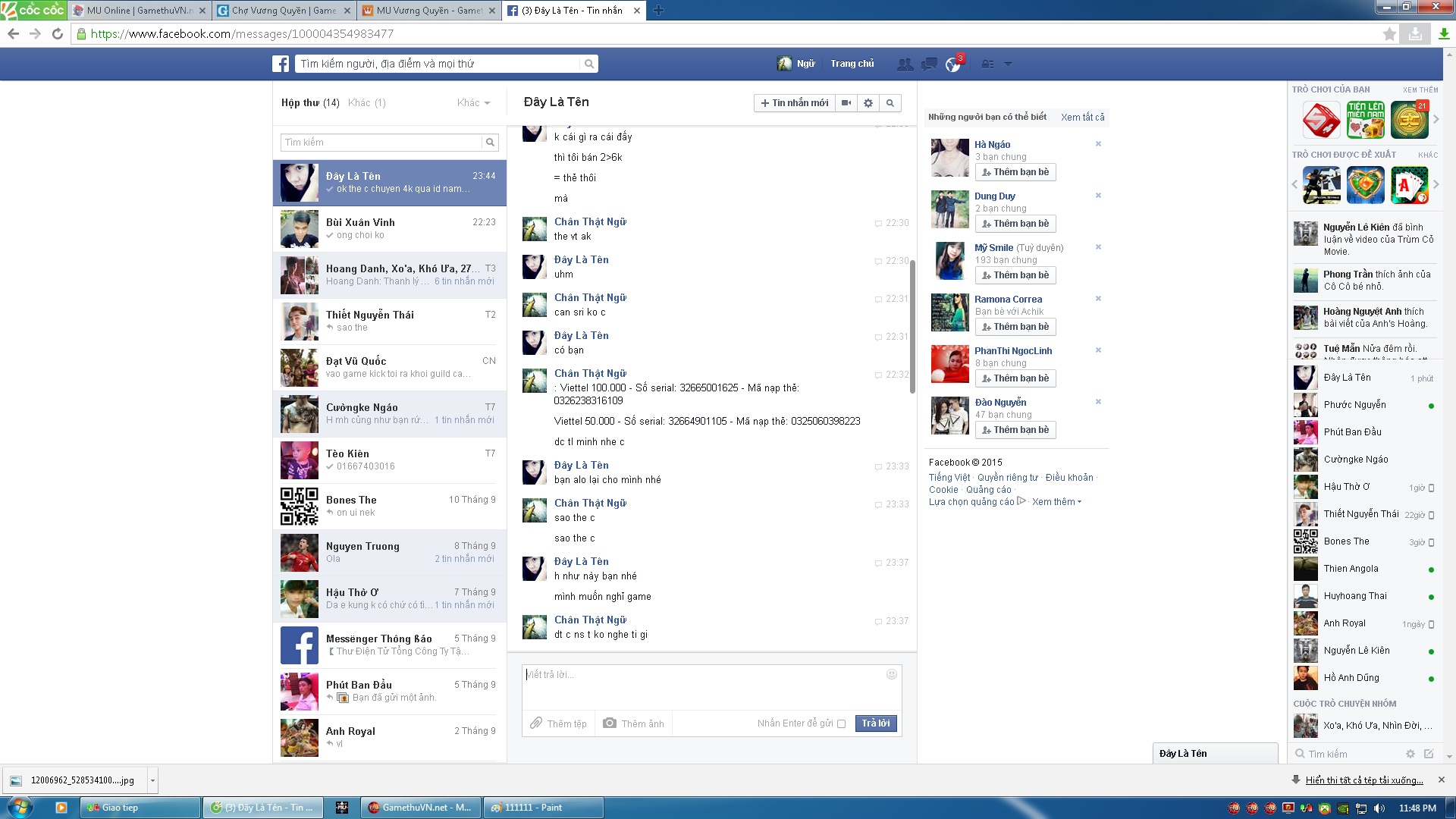Open notifications globe icon
1456x819 pixels.
(x=953, y=64)
